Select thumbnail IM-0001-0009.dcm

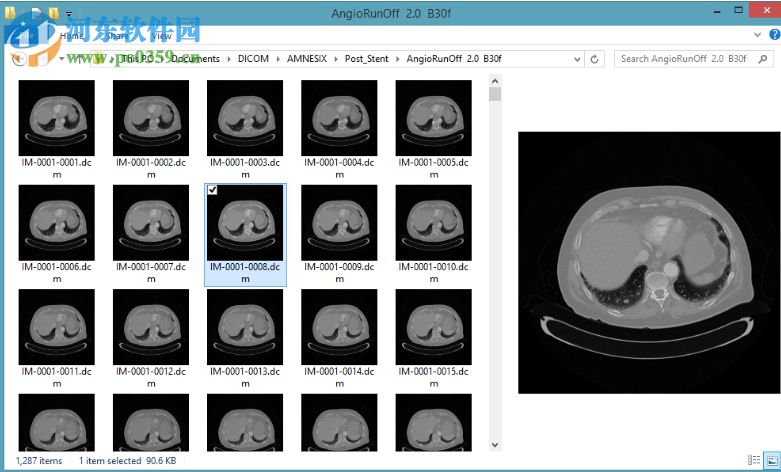[x=339, y=223]
